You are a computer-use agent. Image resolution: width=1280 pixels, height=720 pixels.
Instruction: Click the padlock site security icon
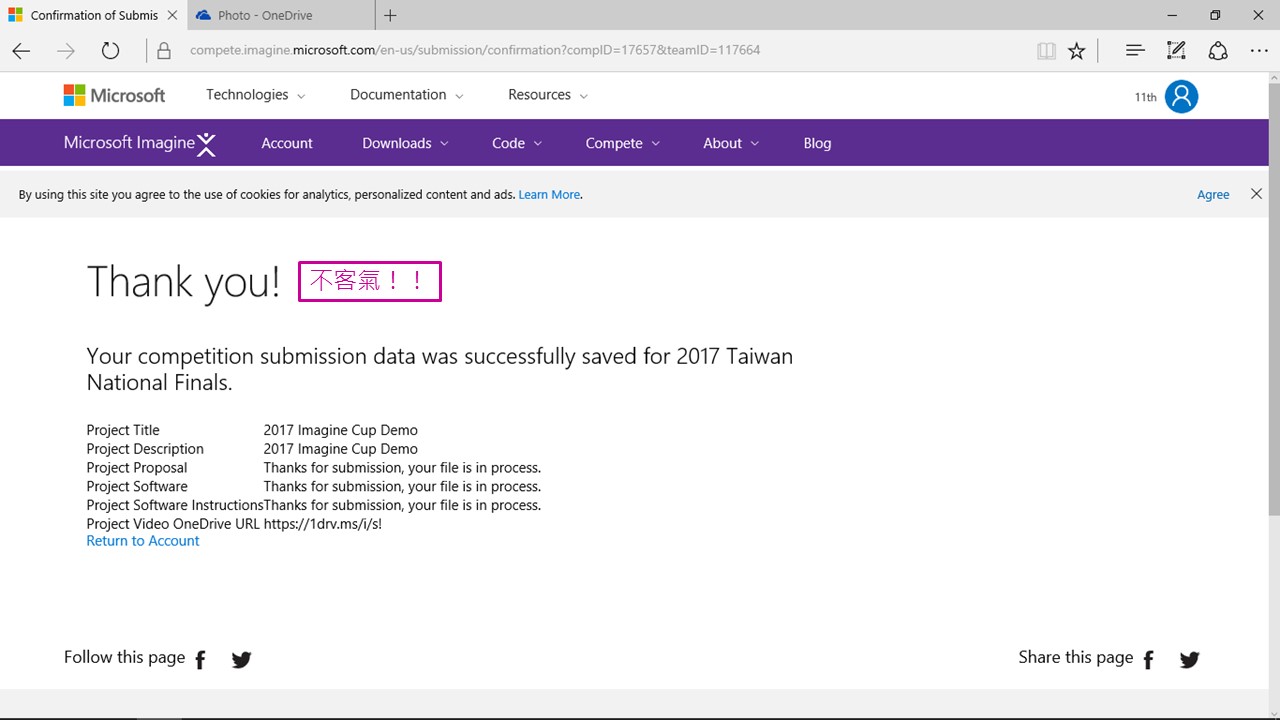[164, 51]
